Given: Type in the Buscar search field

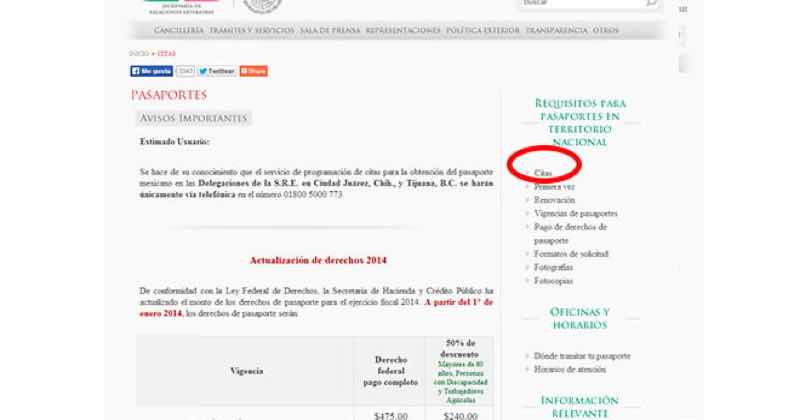Looking at the screenshot, I should coord(580,4).
